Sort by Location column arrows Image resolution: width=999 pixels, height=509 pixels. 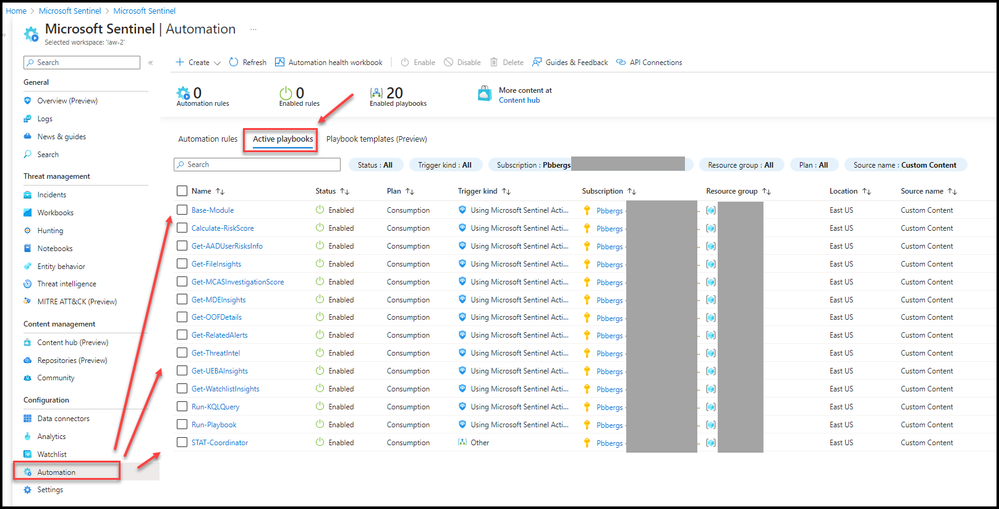866,191
